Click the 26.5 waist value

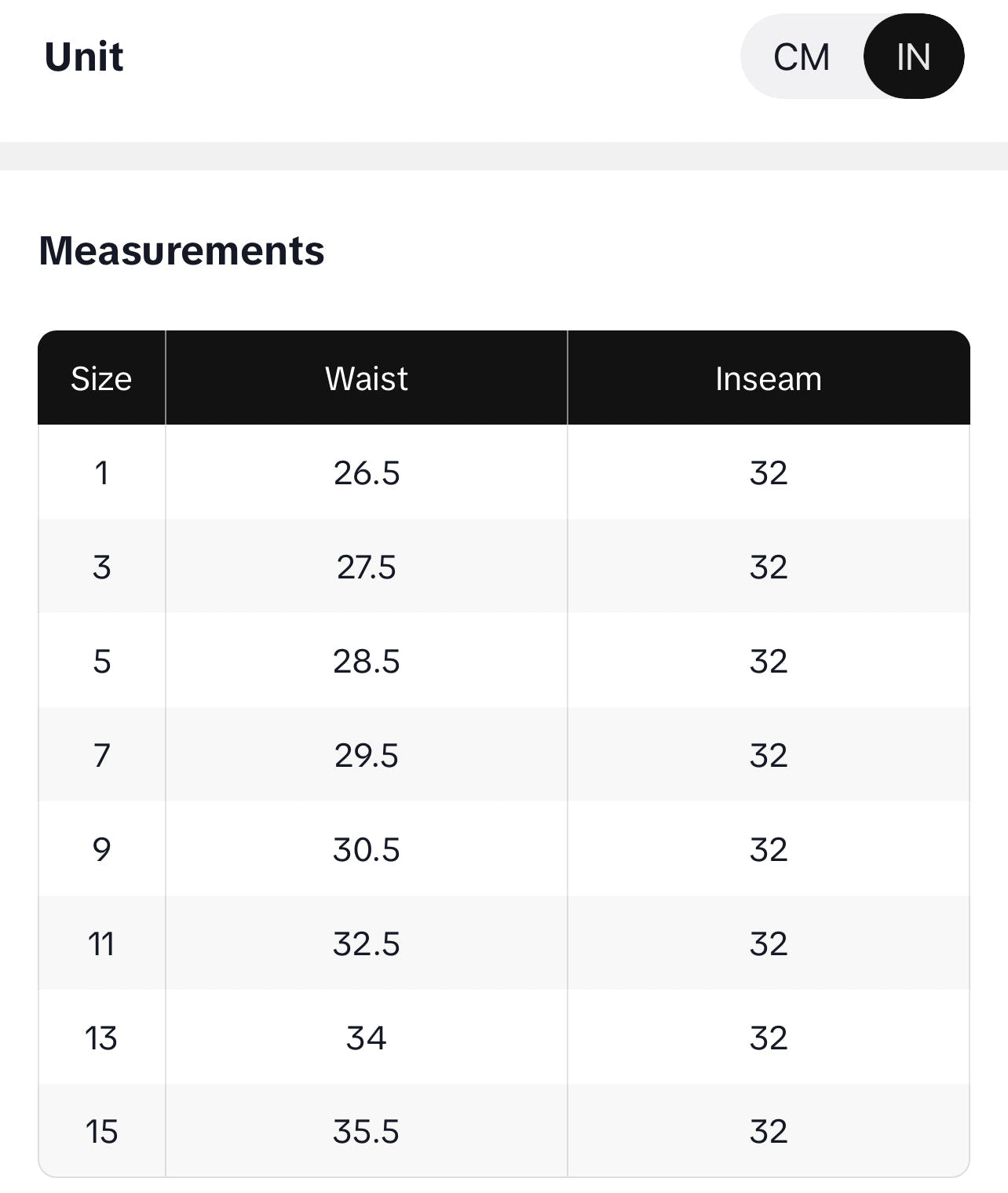[x=366, y=473]
